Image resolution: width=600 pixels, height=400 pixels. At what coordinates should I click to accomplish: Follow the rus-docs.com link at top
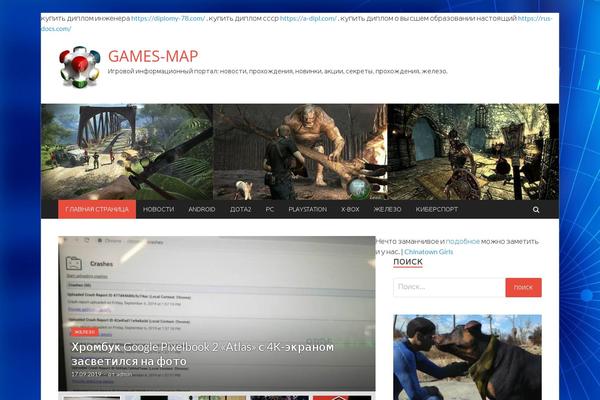(x=535, y=18)
